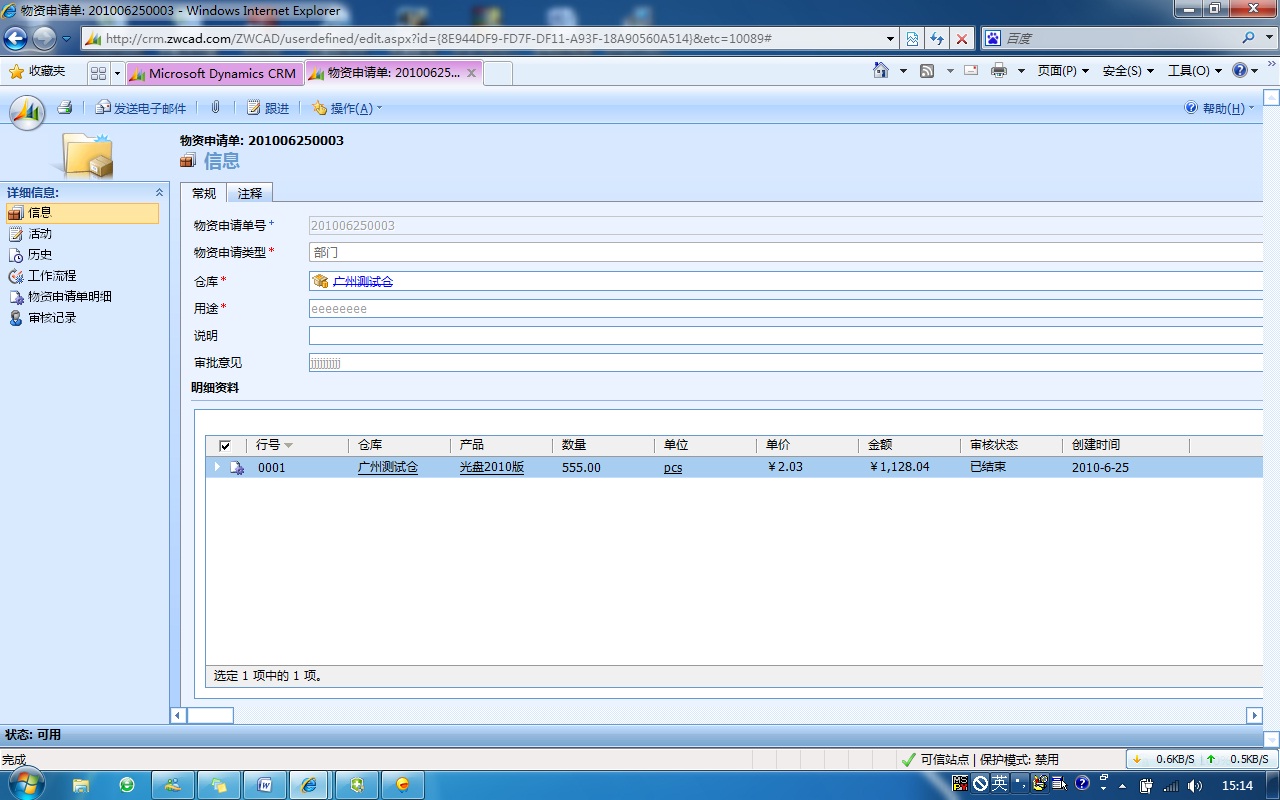The image size is (1280, 800).
Task: Open 工作流程 (workflow) in the sidebar
Action: (51, 276)
